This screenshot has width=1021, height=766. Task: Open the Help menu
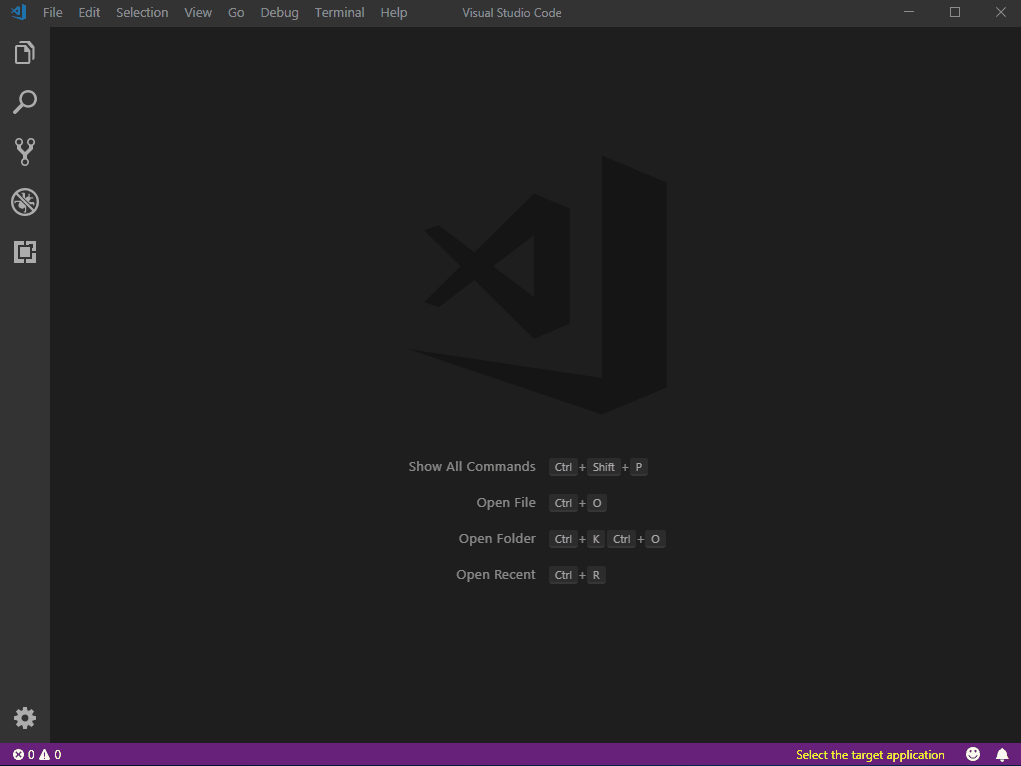(x=393, y=13)
